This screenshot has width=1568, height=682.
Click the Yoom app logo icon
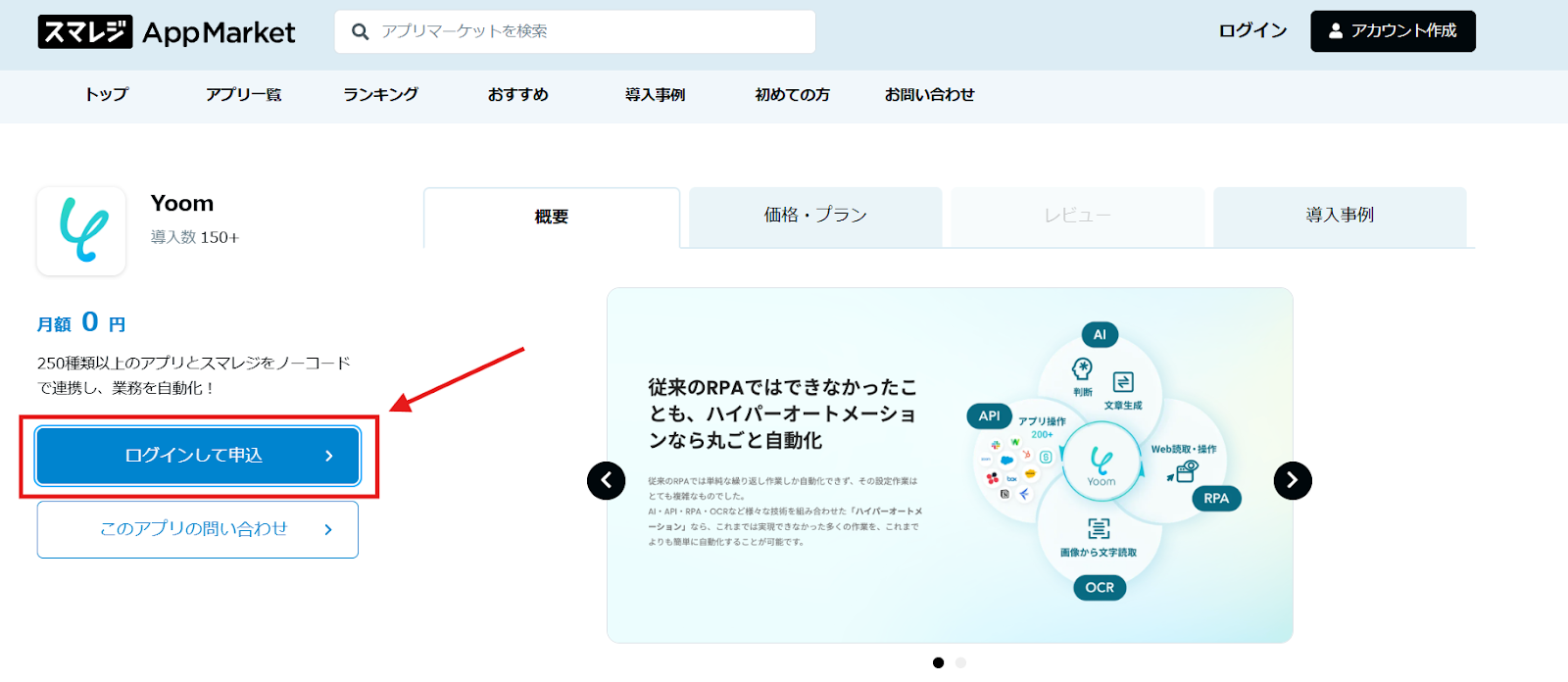click(81, 231)
